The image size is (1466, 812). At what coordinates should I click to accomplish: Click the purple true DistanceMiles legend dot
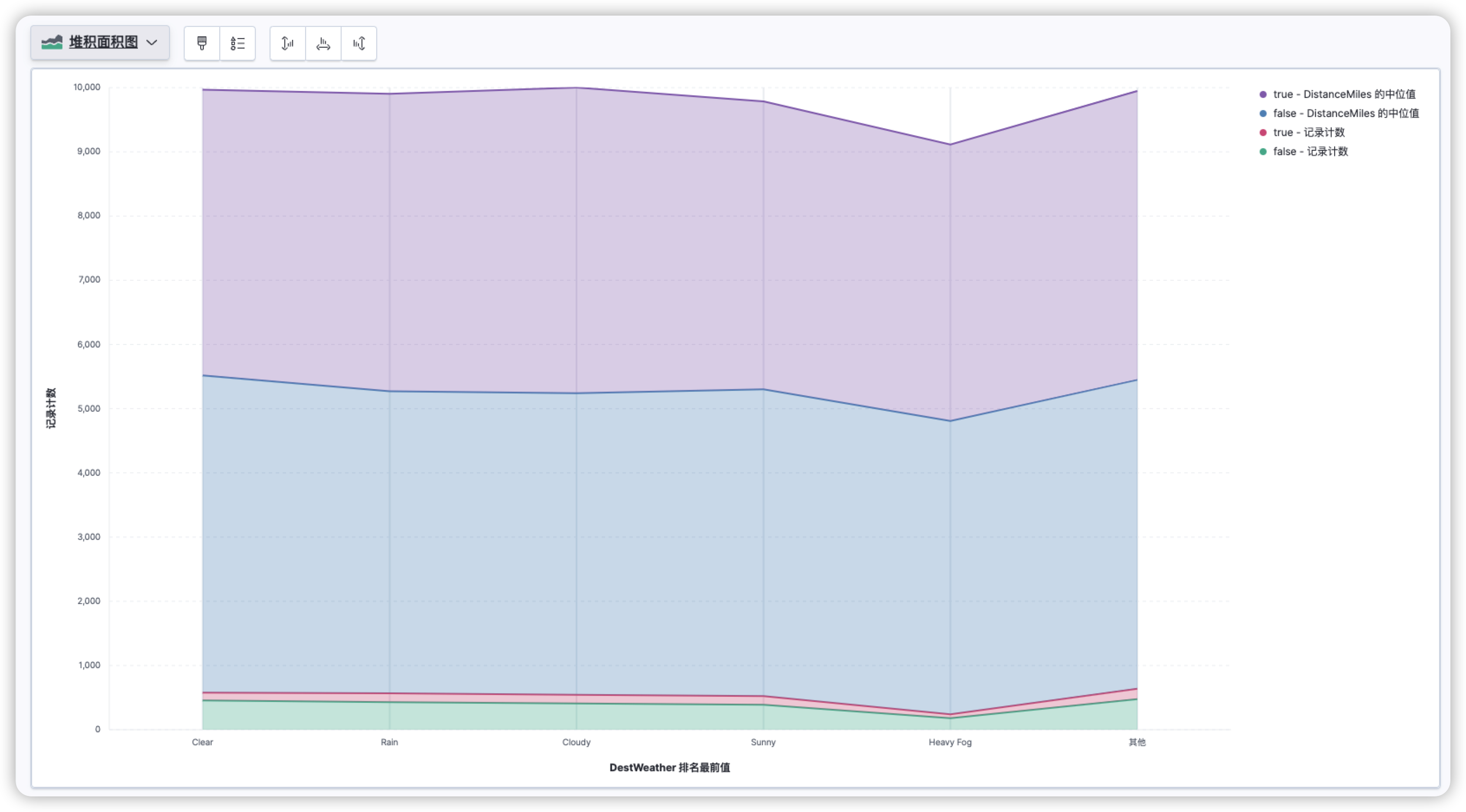click(x=1263, y=94)
